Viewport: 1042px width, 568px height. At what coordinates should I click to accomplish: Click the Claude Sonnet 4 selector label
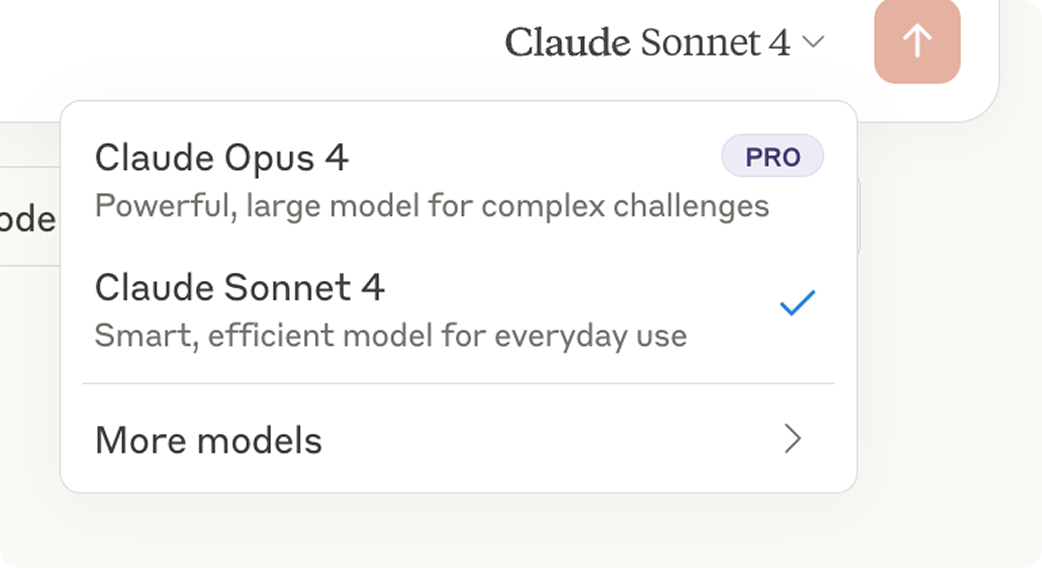point(647,43)
